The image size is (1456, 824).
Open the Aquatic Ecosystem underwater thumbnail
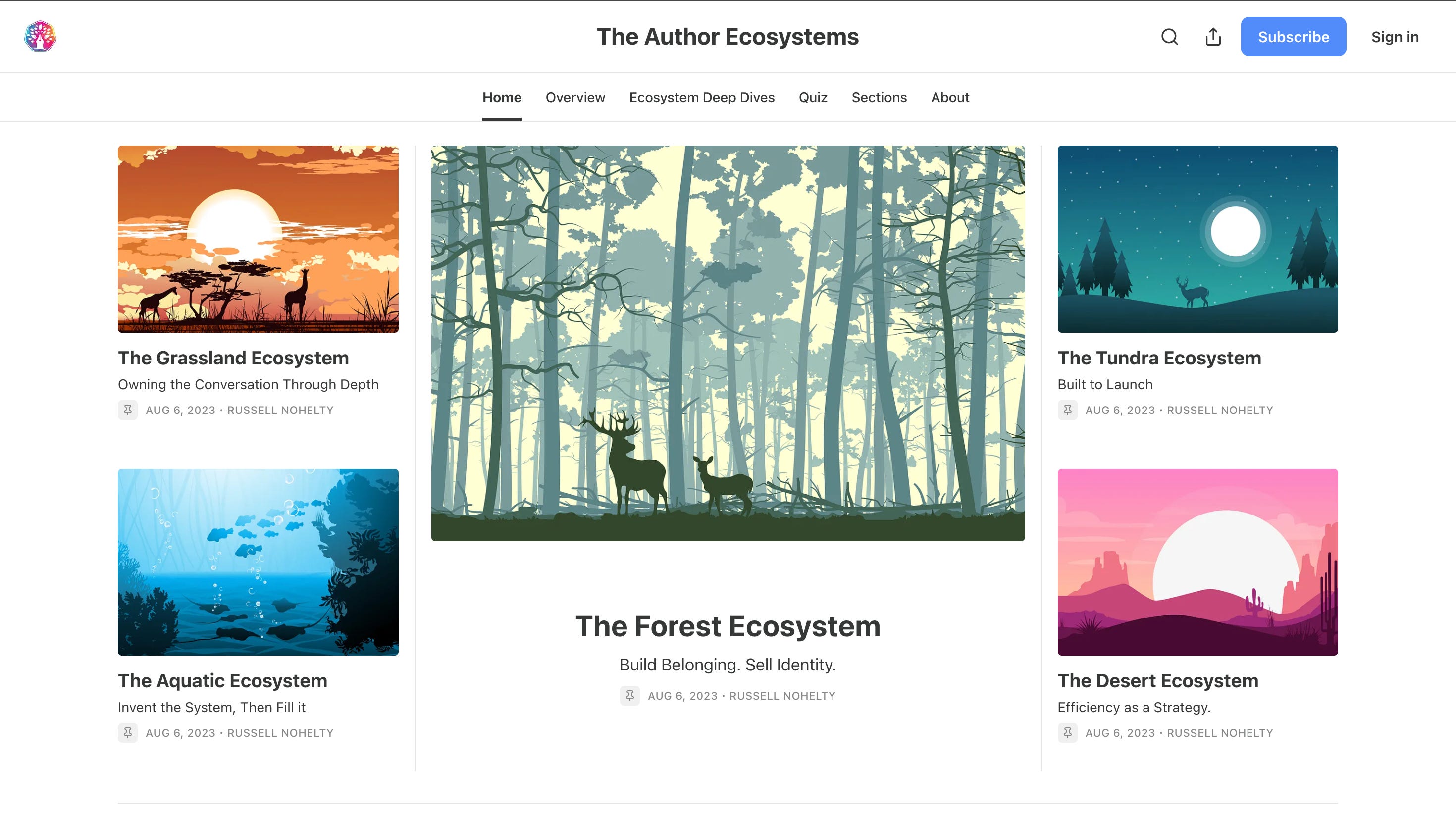click(258, 562)
